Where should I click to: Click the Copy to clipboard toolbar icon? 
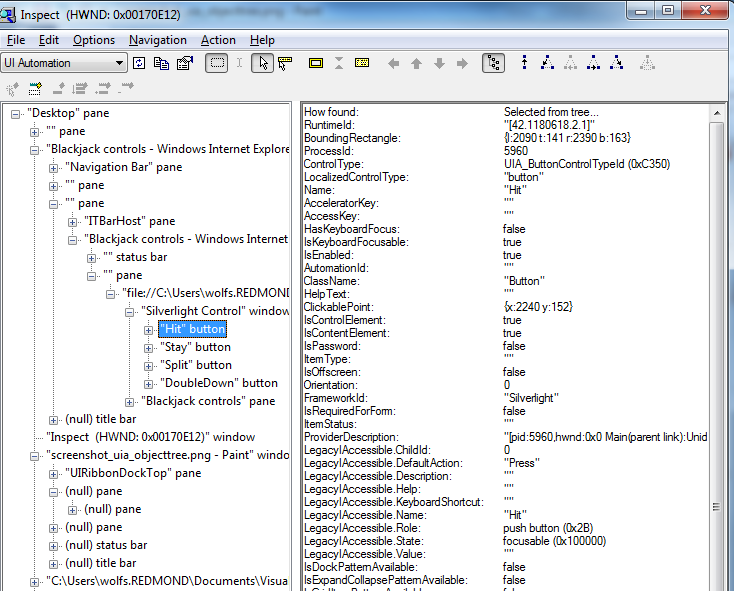161,63
